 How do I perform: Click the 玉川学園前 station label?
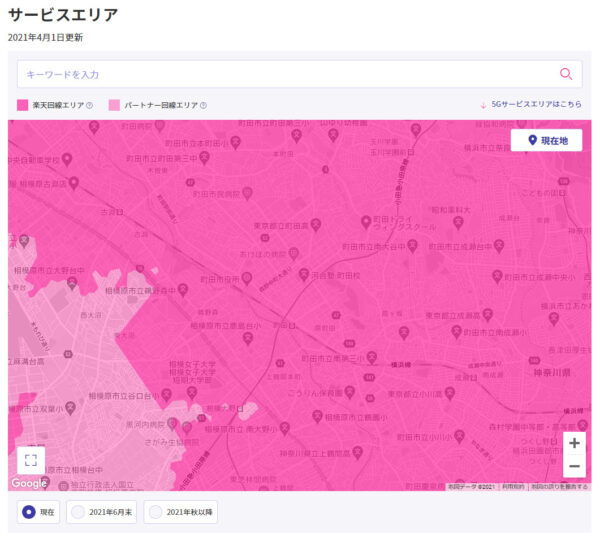point(392,152)
